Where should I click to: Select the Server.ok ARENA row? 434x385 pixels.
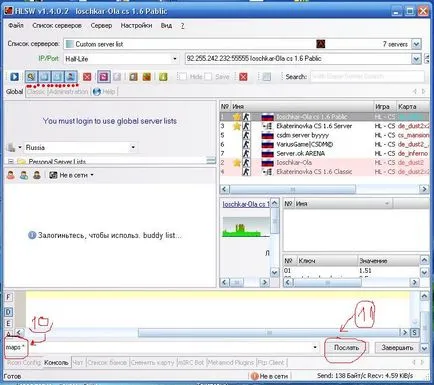324,153
